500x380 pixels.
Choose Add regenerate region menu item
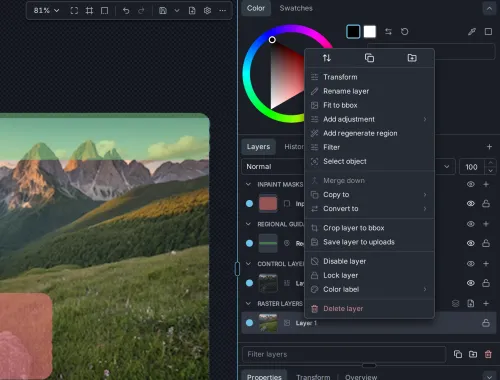pyautogui.click(x=369, y=133)
